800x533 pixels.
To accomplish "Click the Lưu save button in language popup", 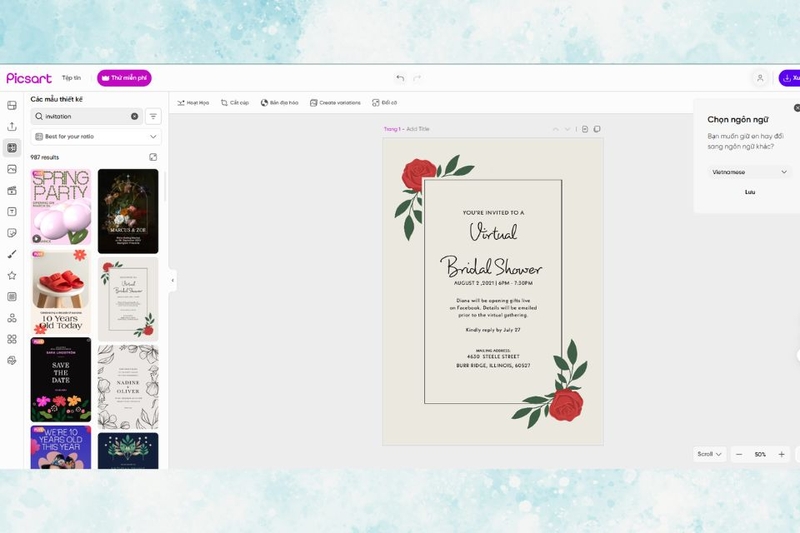I will coord(749,192).
